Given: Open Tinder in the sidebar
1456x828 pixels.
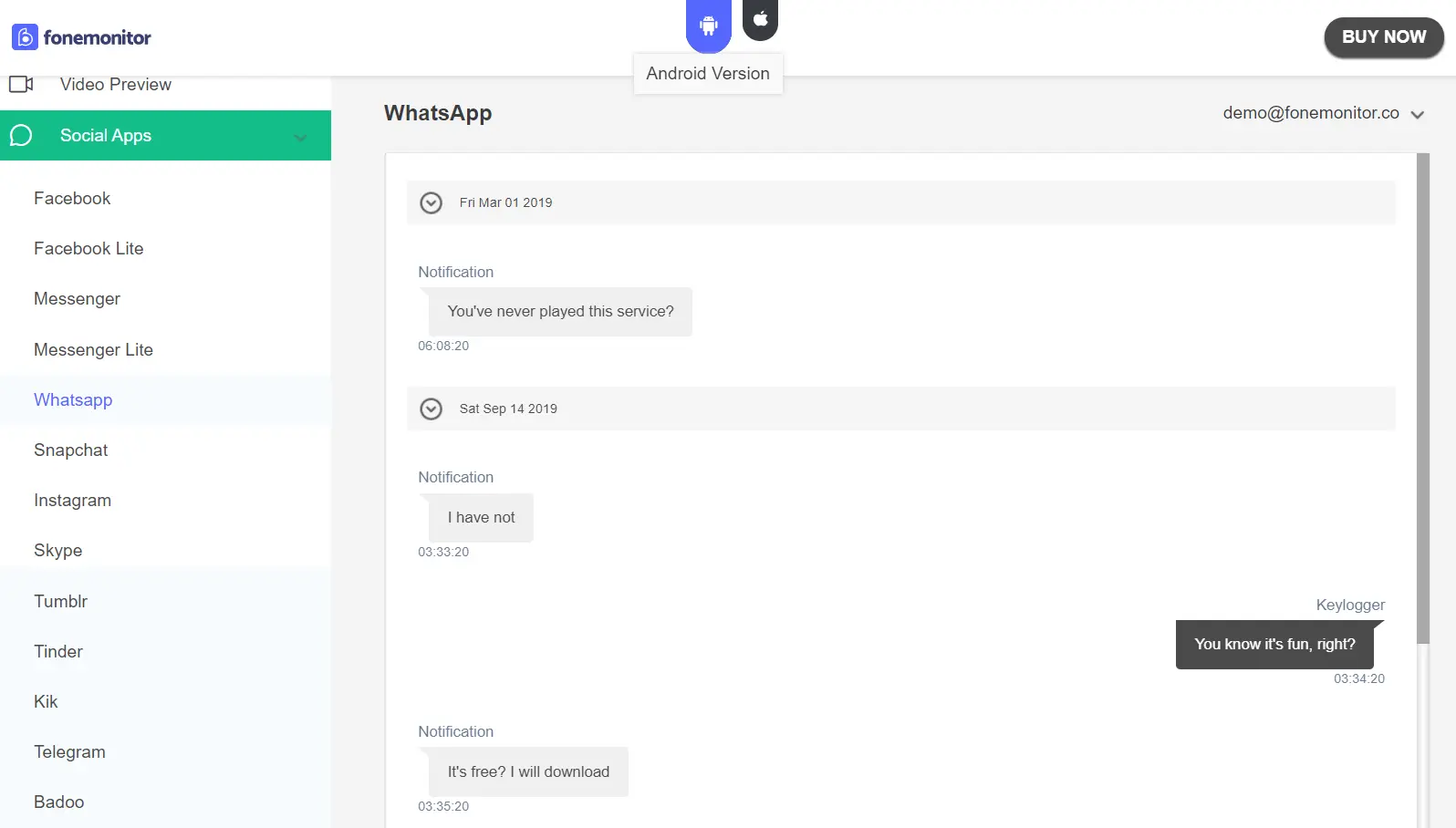Looking at the screenshot, I should coord(57,652).
